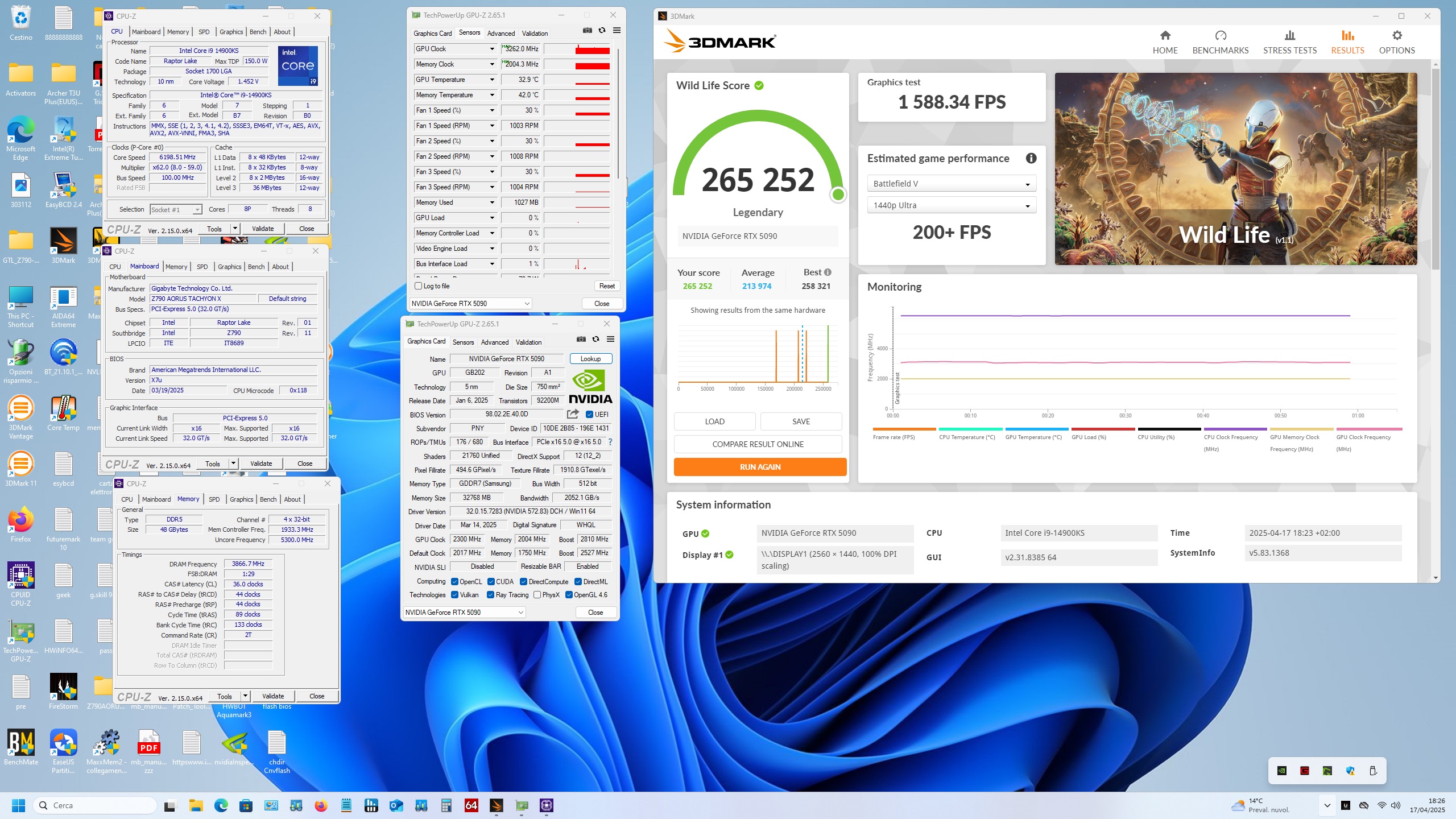Expand Memory Temperature sensor dropdown
The image size is (1456, 819).
click(492, 95)
